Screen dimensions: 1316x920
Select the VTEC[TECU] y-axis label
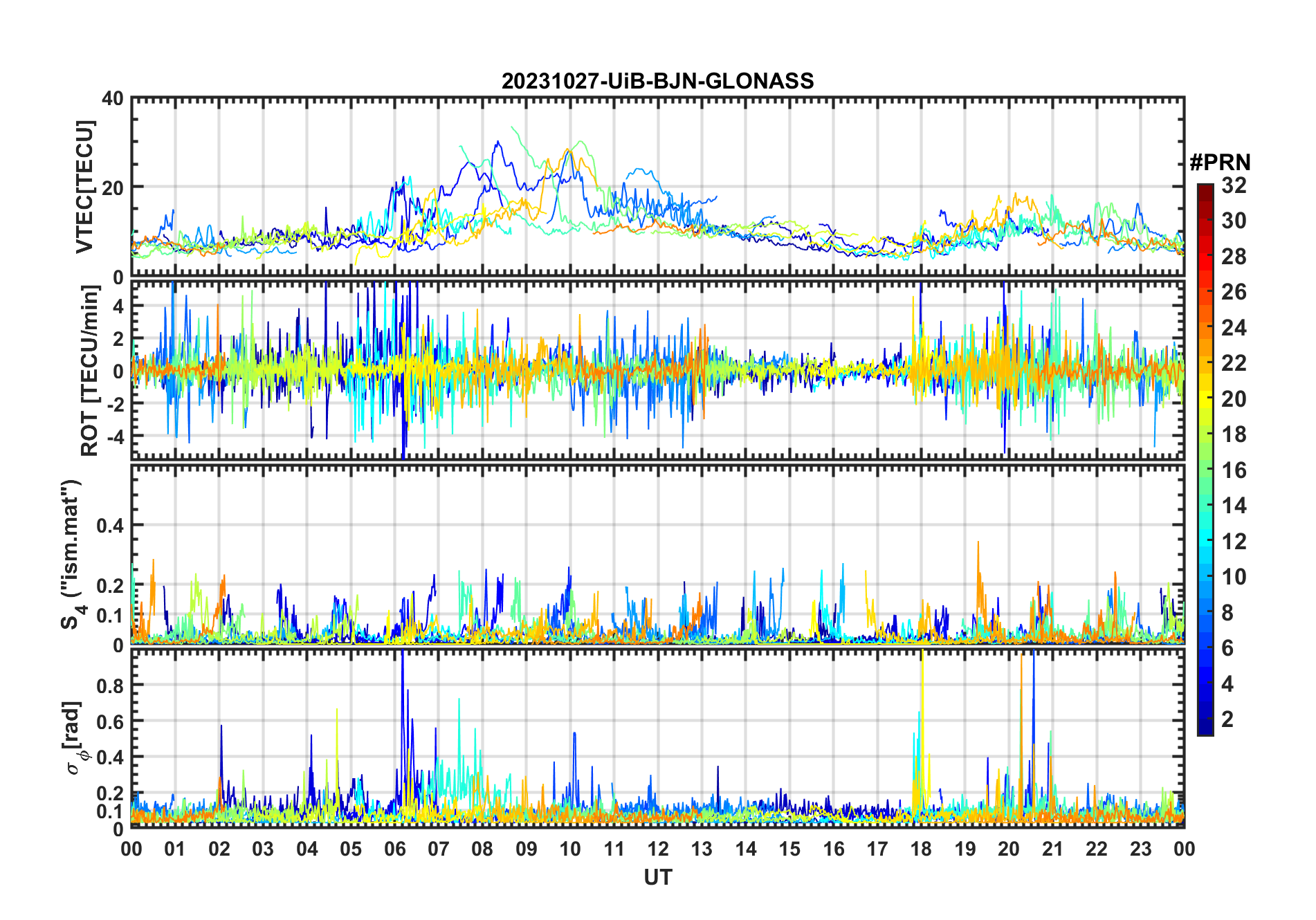click(84, 187)
